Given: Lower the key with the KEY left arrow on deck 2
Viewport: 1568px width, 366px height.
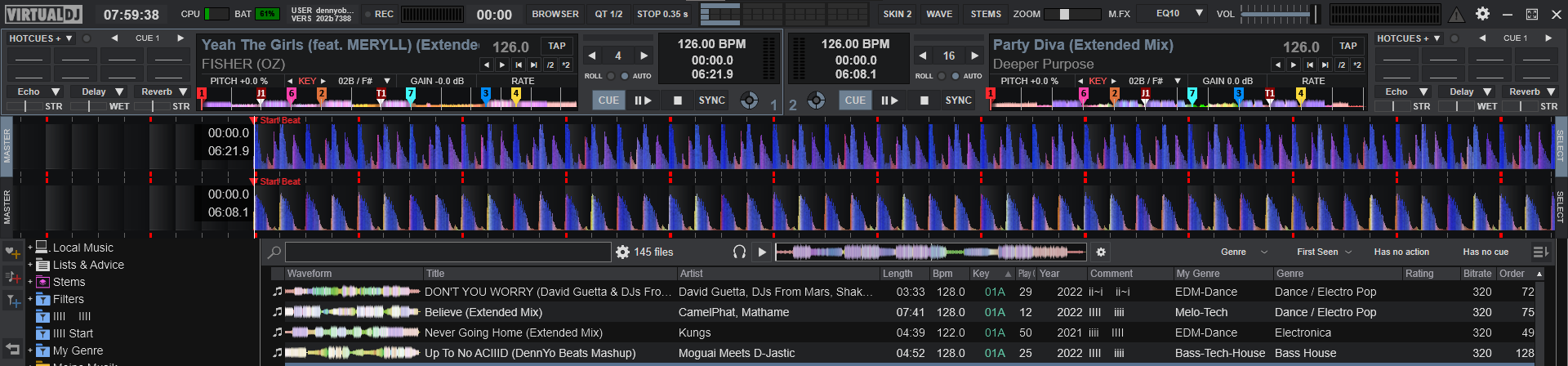Looking at the screenshot, I should tap(1081, 81).
